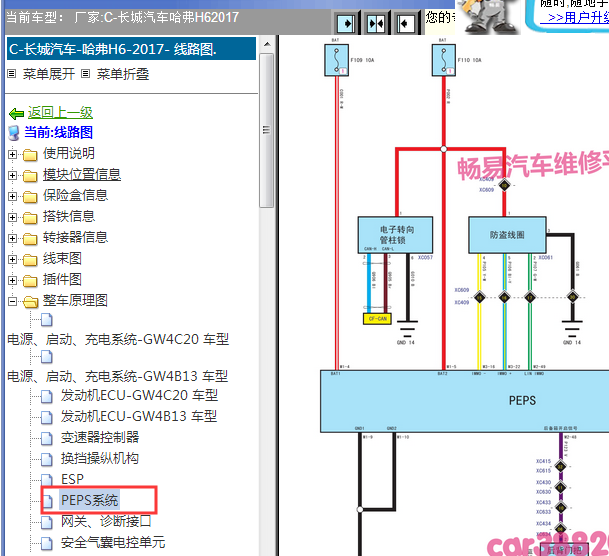Click the F109 10A fuse symbol

click(x=336, y=60)
